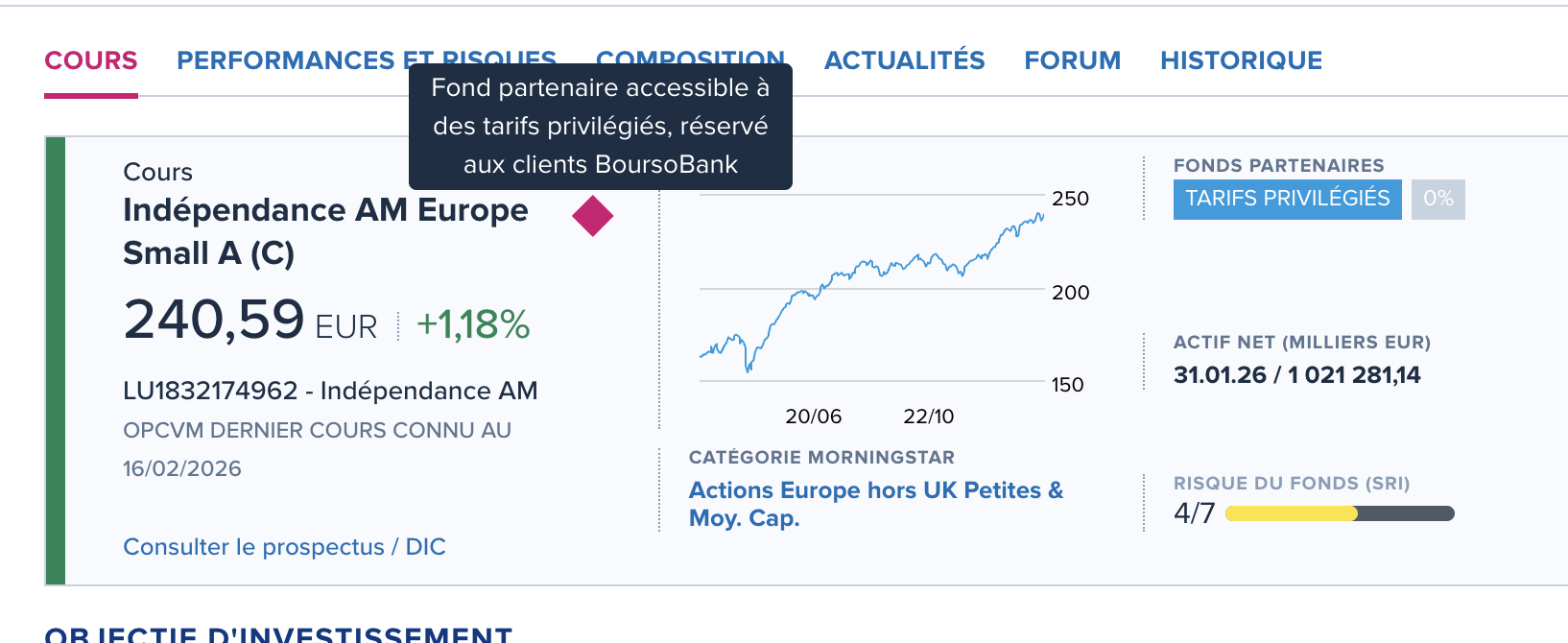Open the COURS tab
Viewport: 1568px width, 643px height.
click(91, 60)
